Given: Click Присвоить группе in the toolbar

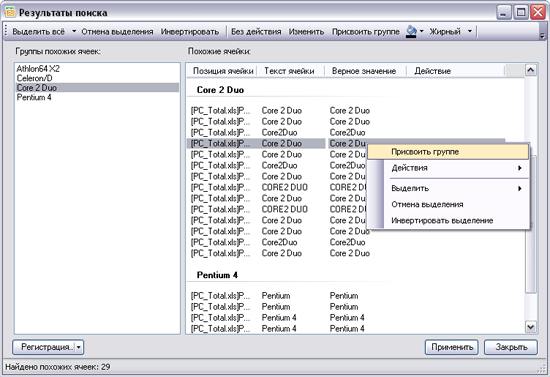Looking at the screenshot, I should (x=365, y=32).
